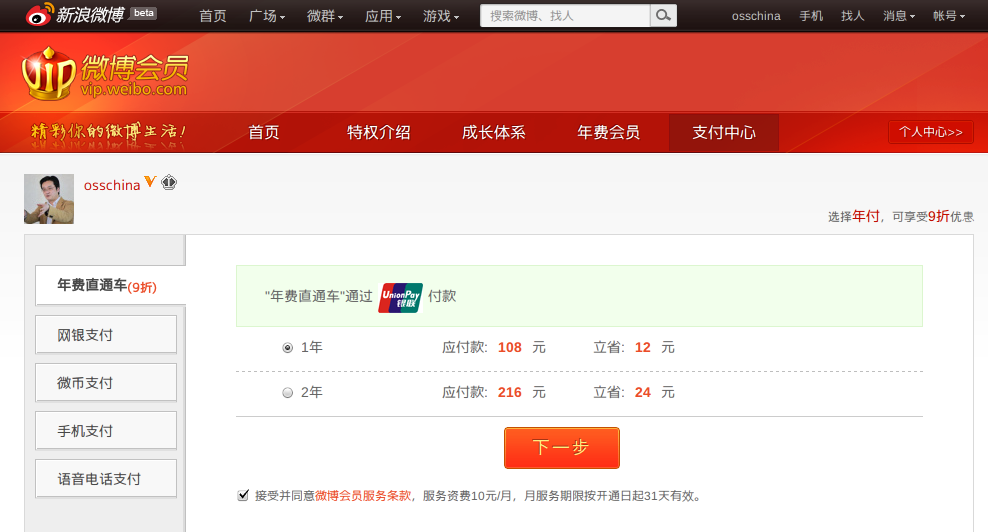Expand the 微群 dropdown menu
Screen dimensions: 988x532
[x=325, y=16]
